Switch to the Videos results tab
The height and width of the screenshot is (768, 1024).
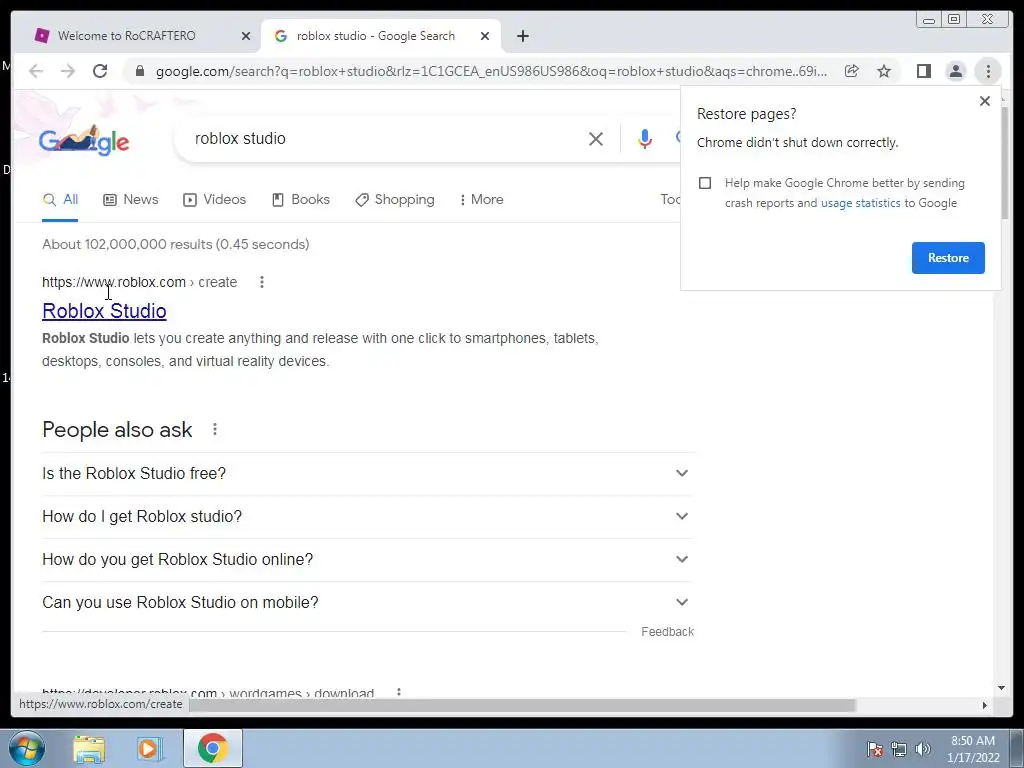click(215, 200)
